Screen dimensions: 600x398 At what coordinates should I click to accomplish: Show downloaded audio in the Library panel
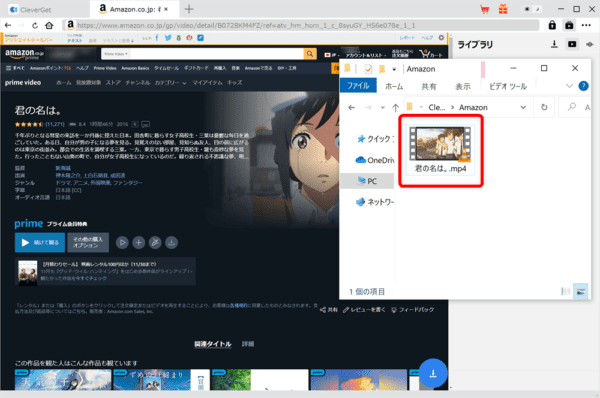590,44
